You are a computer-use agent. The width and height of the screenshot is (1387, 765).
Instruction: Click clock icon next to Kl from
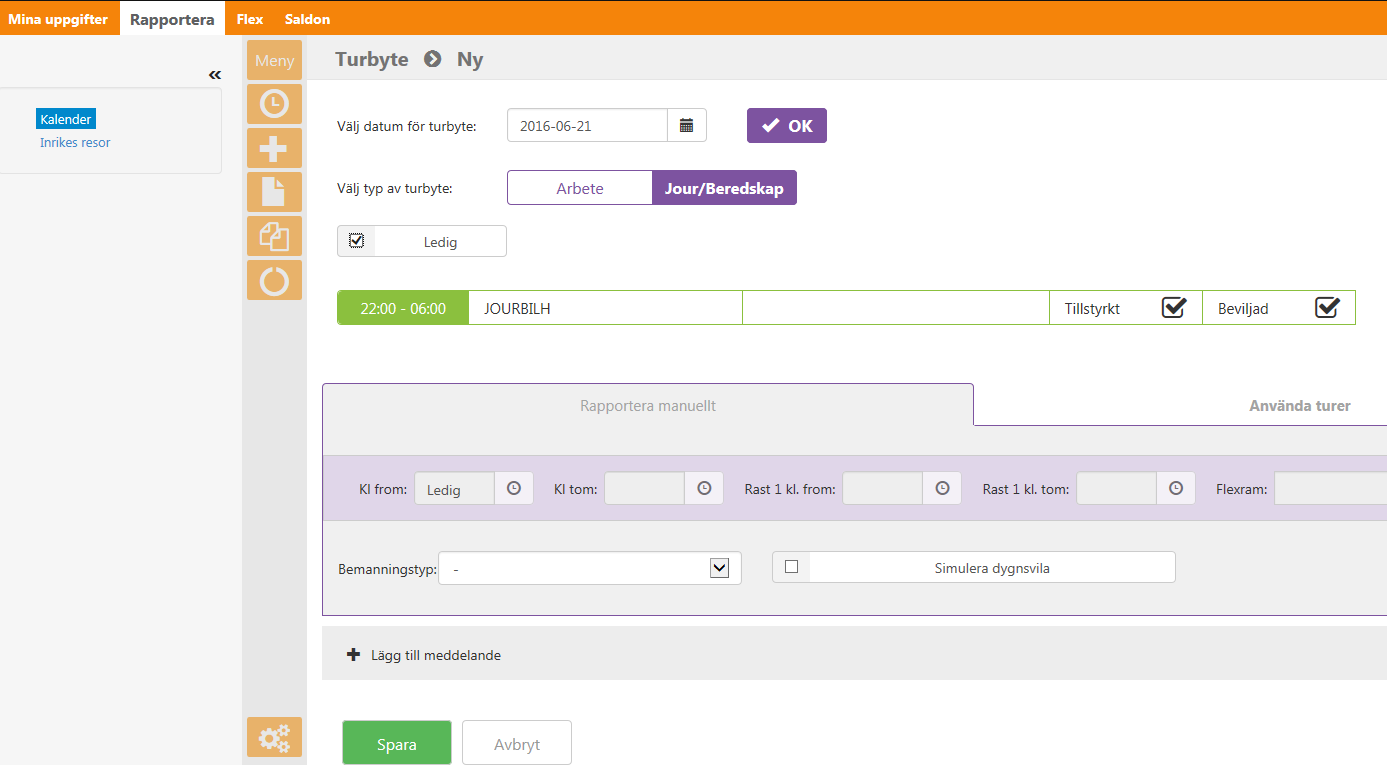click(x=514, y=488)
